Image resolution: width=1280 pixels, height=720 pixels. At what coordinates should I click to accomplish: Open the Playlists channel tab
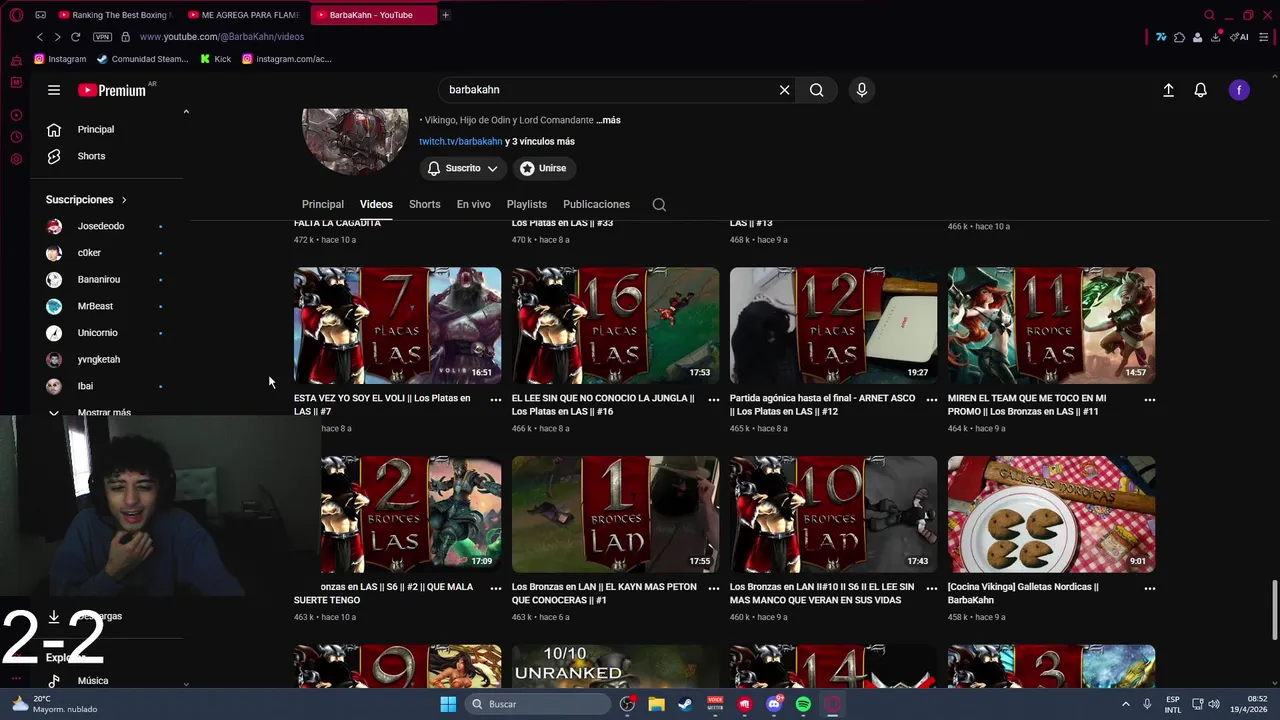[x=527, y=204]
